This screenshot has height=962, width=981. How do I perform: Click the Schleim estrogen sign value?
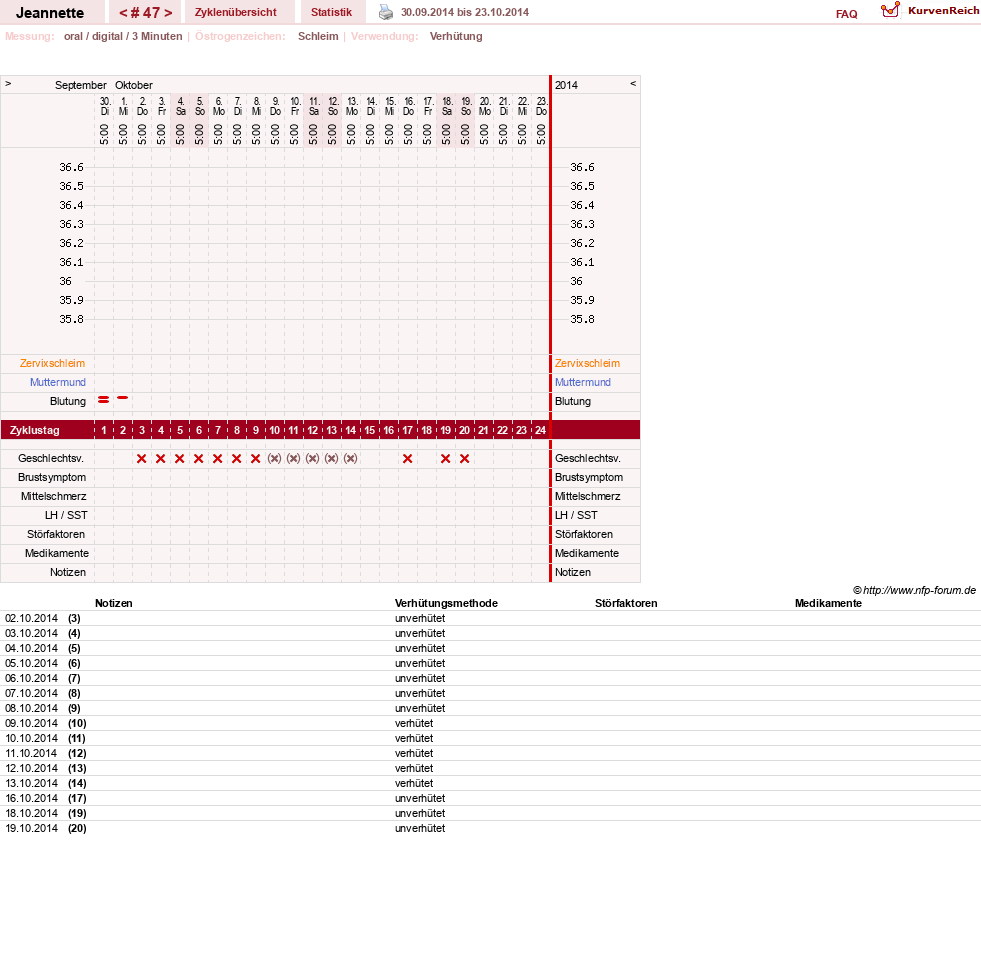(318, 36)
